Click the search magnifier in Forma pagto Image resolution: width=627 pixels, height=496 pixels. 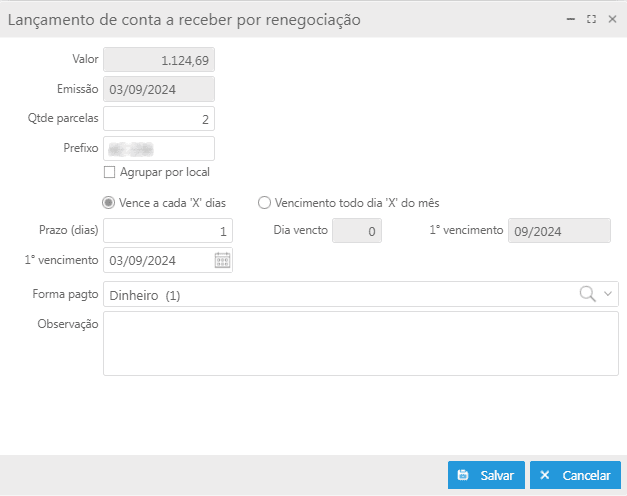click(x=589, y=294)
